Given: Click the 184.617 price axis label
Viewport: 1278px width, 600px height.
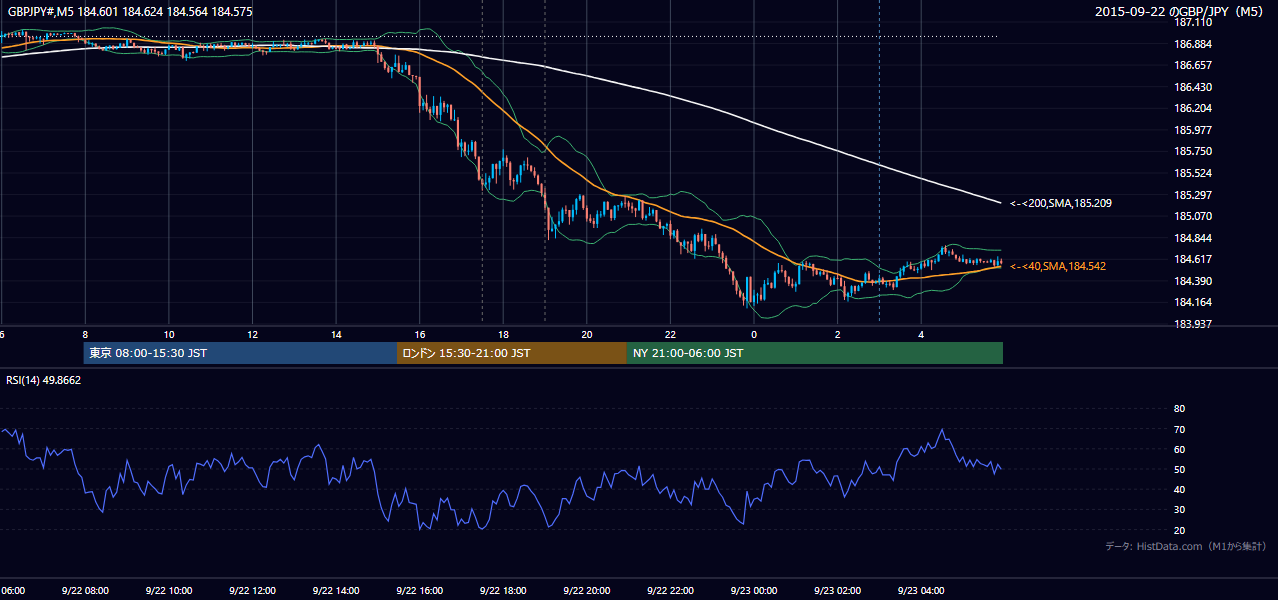Looking at the screenshot, I should click(1192, 259).
